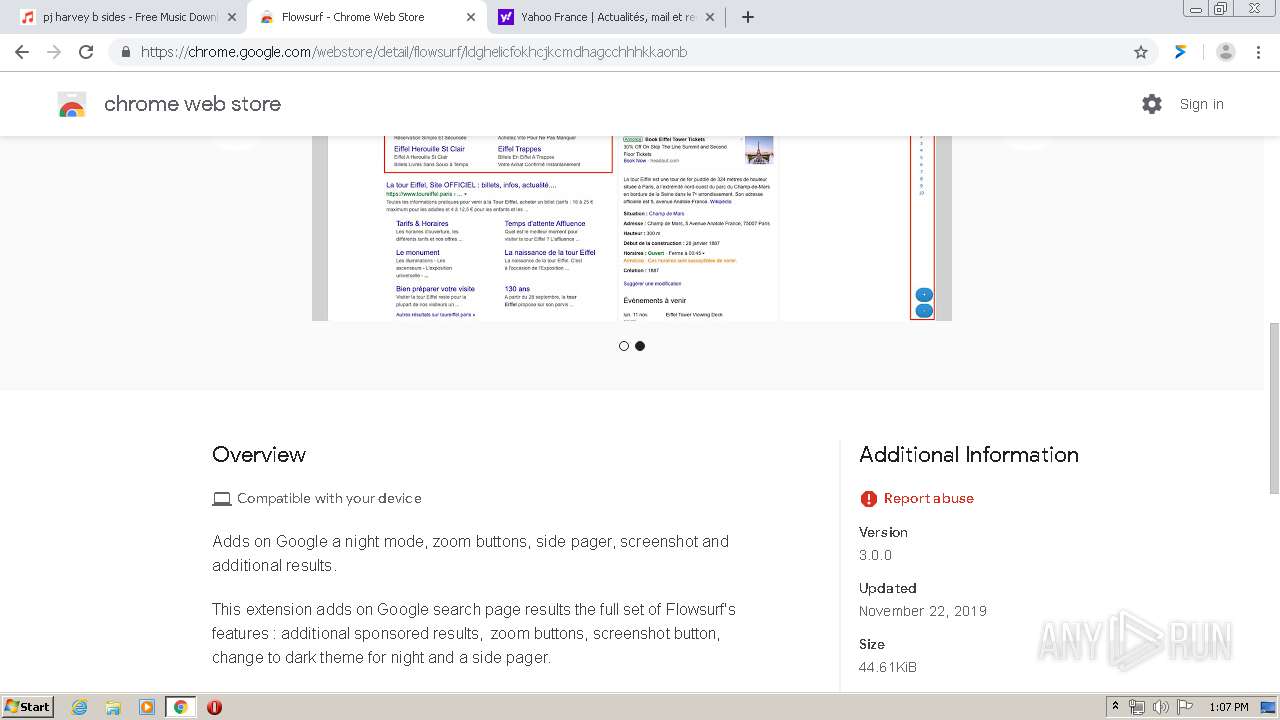
Task: Bookmark this page with the star
Action: pos(1141,52)
